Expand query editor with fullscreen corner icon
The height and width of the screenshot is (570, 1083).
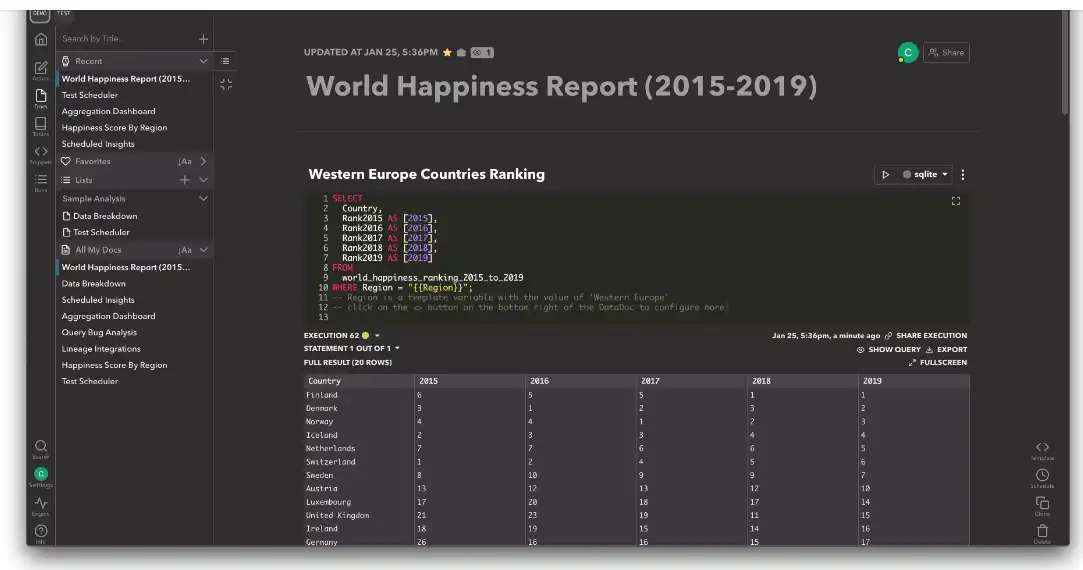coord(956,201)
